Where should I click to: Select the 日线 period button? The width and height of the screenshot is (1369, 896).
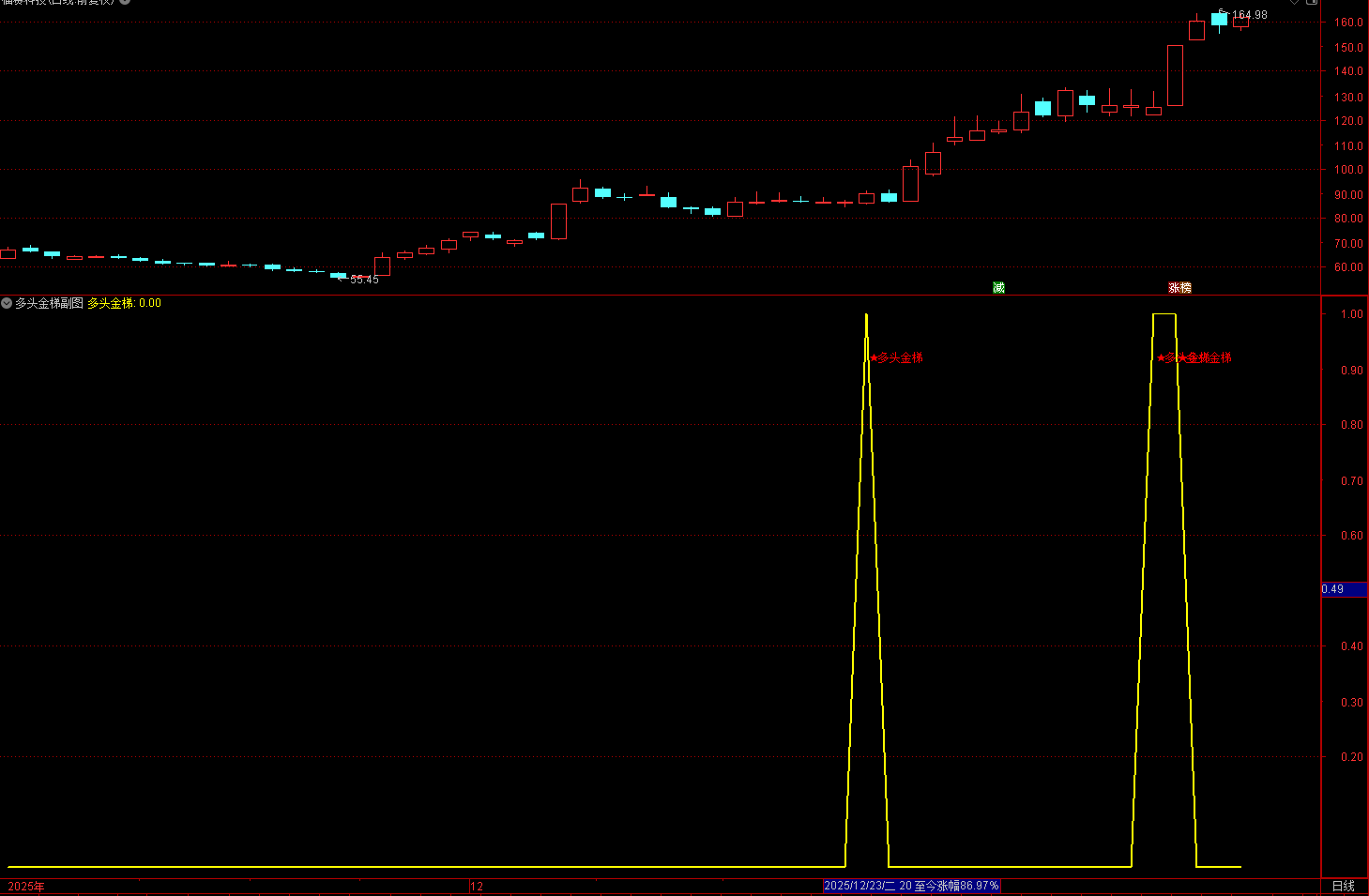(1344, 886)
